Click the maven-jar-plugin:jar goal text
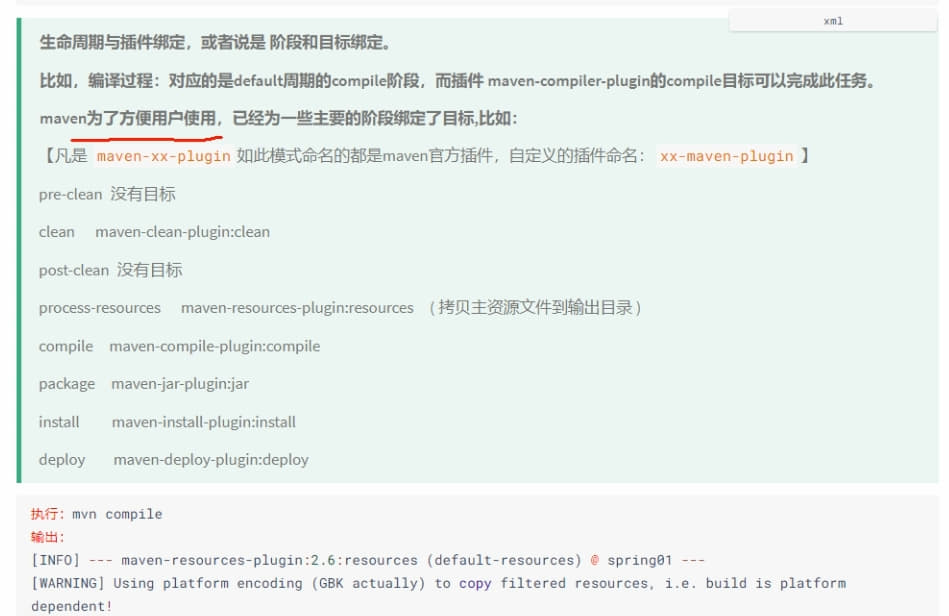 pos(180,384)
